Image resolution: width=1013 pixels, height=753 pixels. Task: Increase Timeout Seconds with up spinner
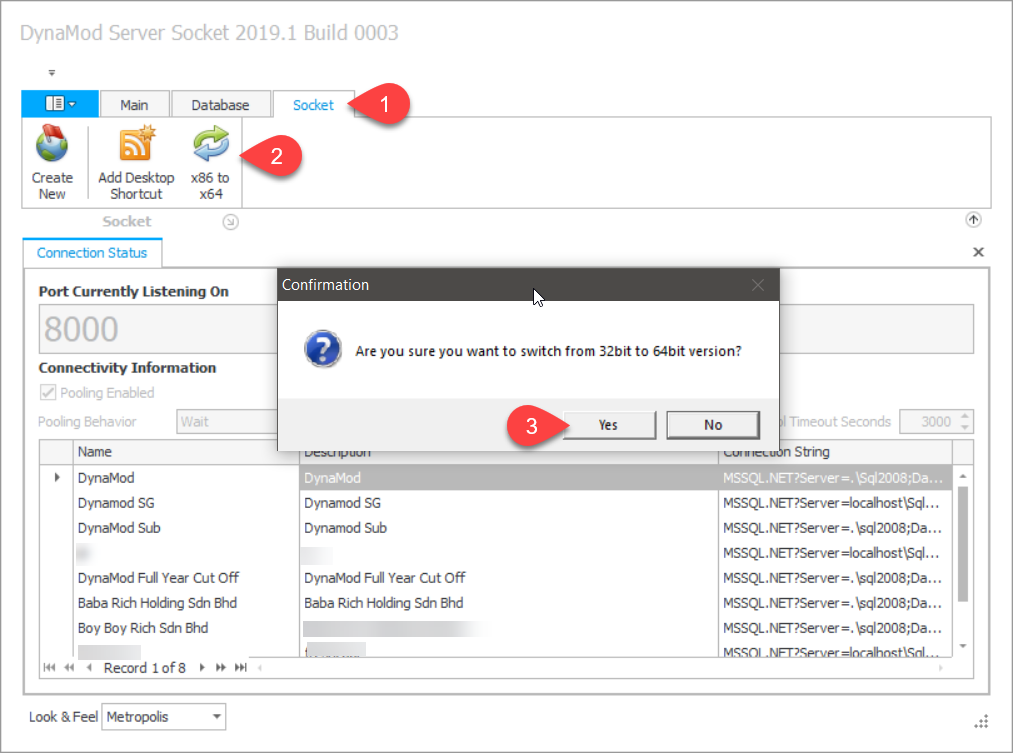(965, 416)
